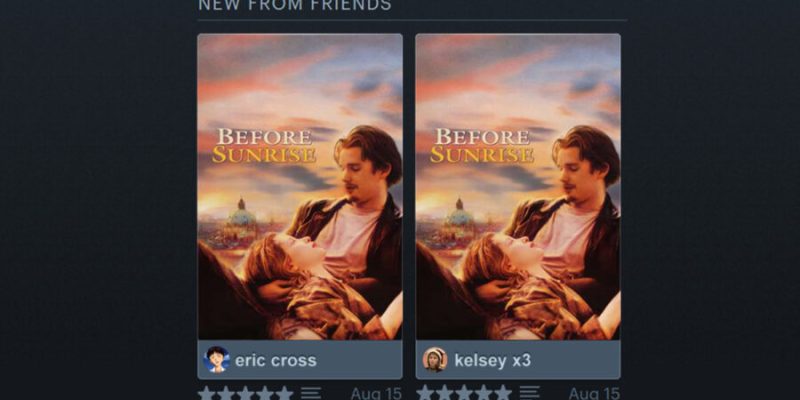Click Before Sunrise title on right poster
The image size is (800, 400).
(x=482, y=145)
